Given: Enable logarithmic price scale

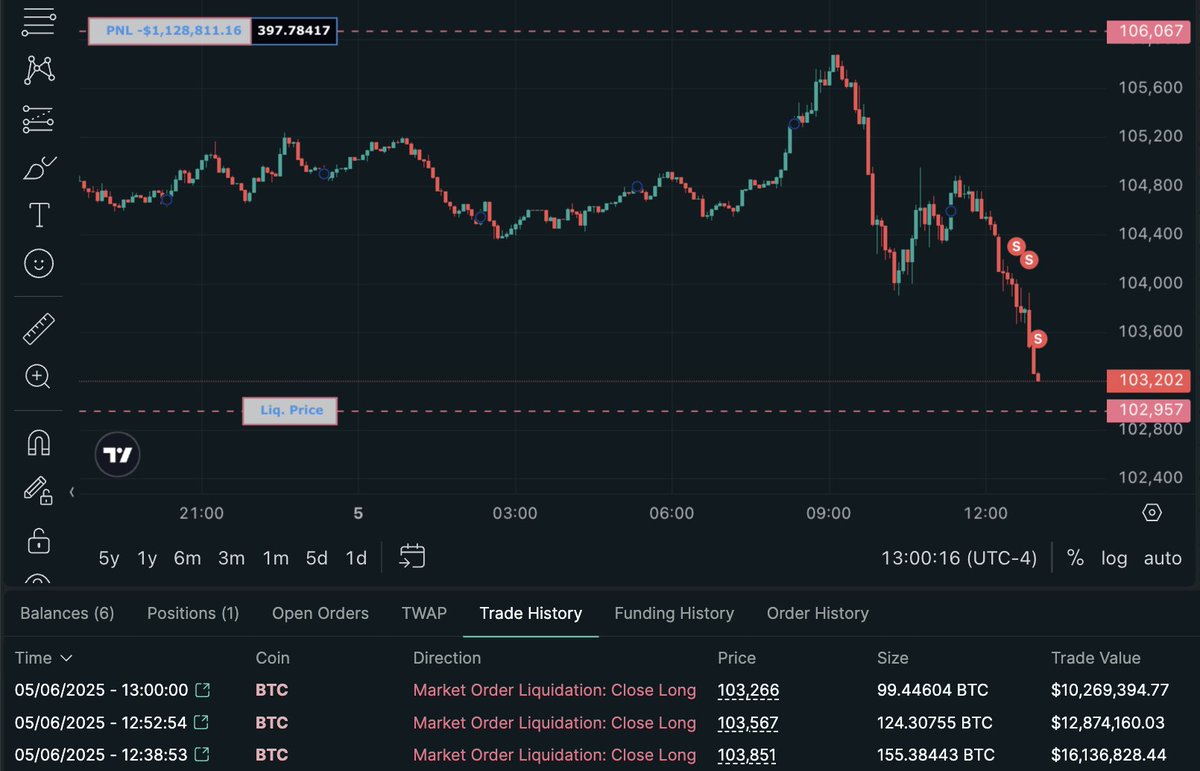Looking at the screenshot, I should (1114, 558).
